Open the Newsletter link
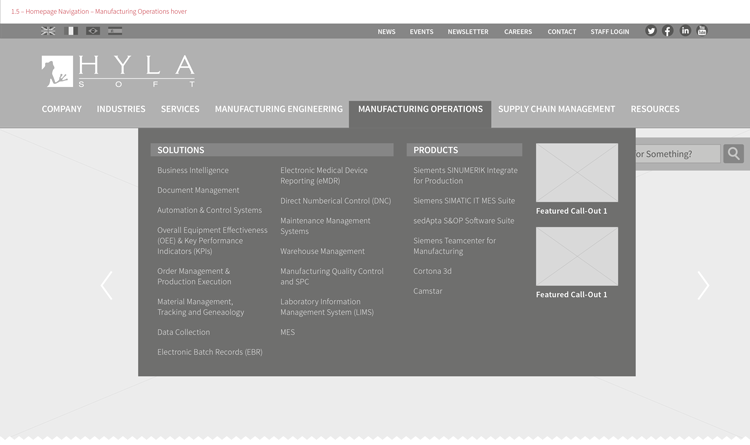Viewport: 750px width, 445px height. click(x=468, y=32)
